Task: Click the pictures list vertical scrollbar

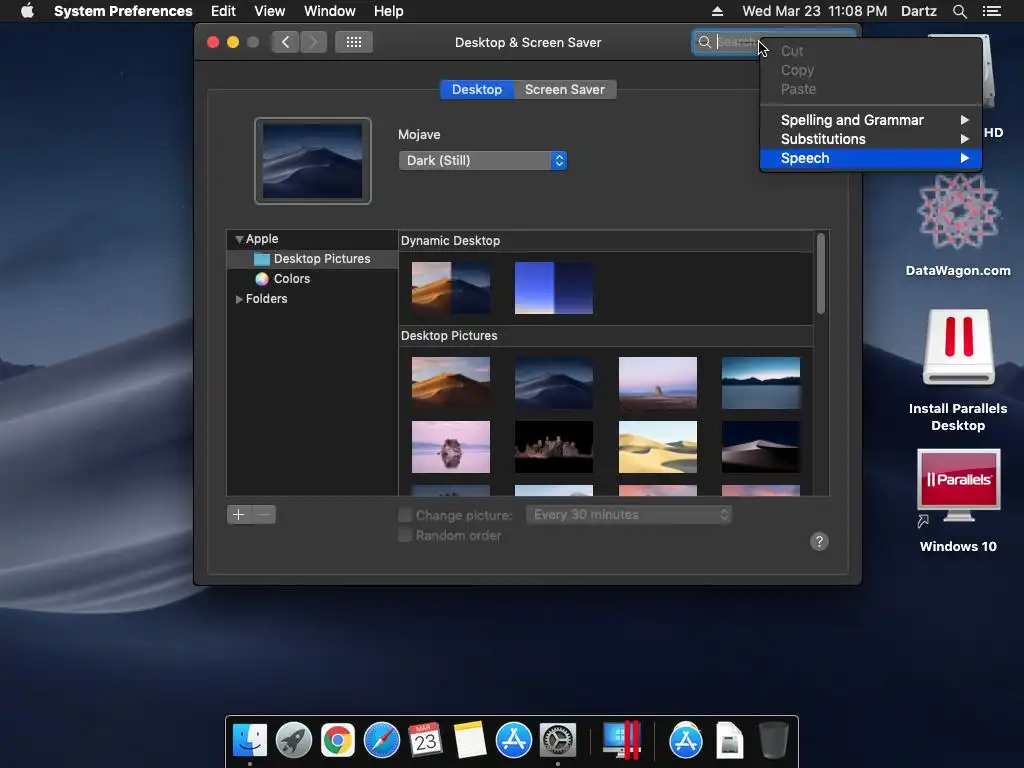Action: [821, 274]
